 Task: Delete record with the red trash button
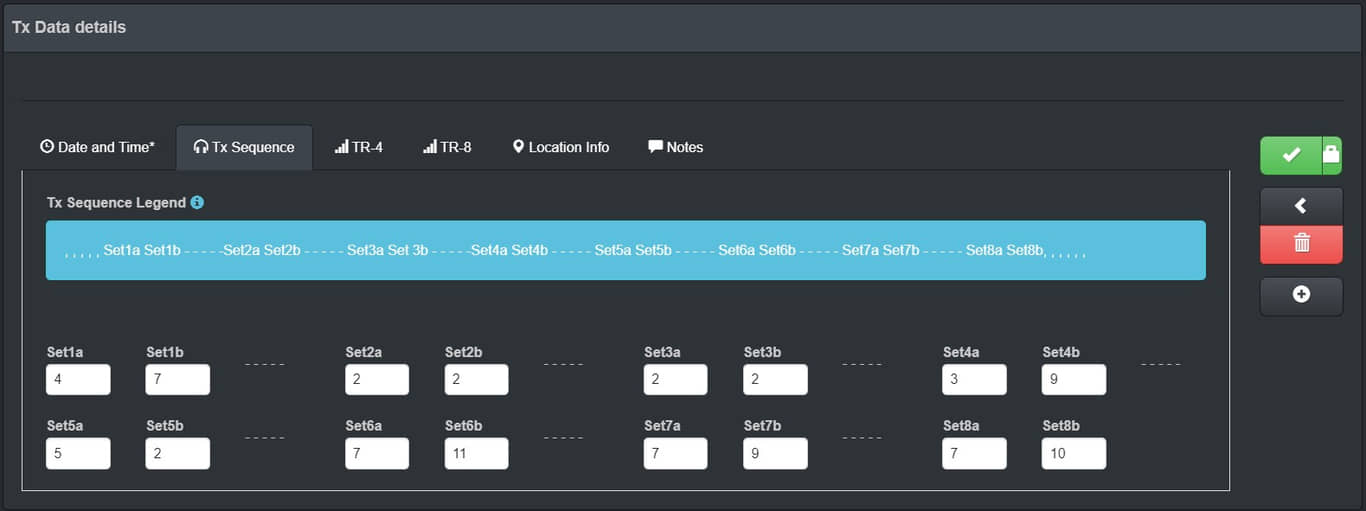coord(1301,244)
